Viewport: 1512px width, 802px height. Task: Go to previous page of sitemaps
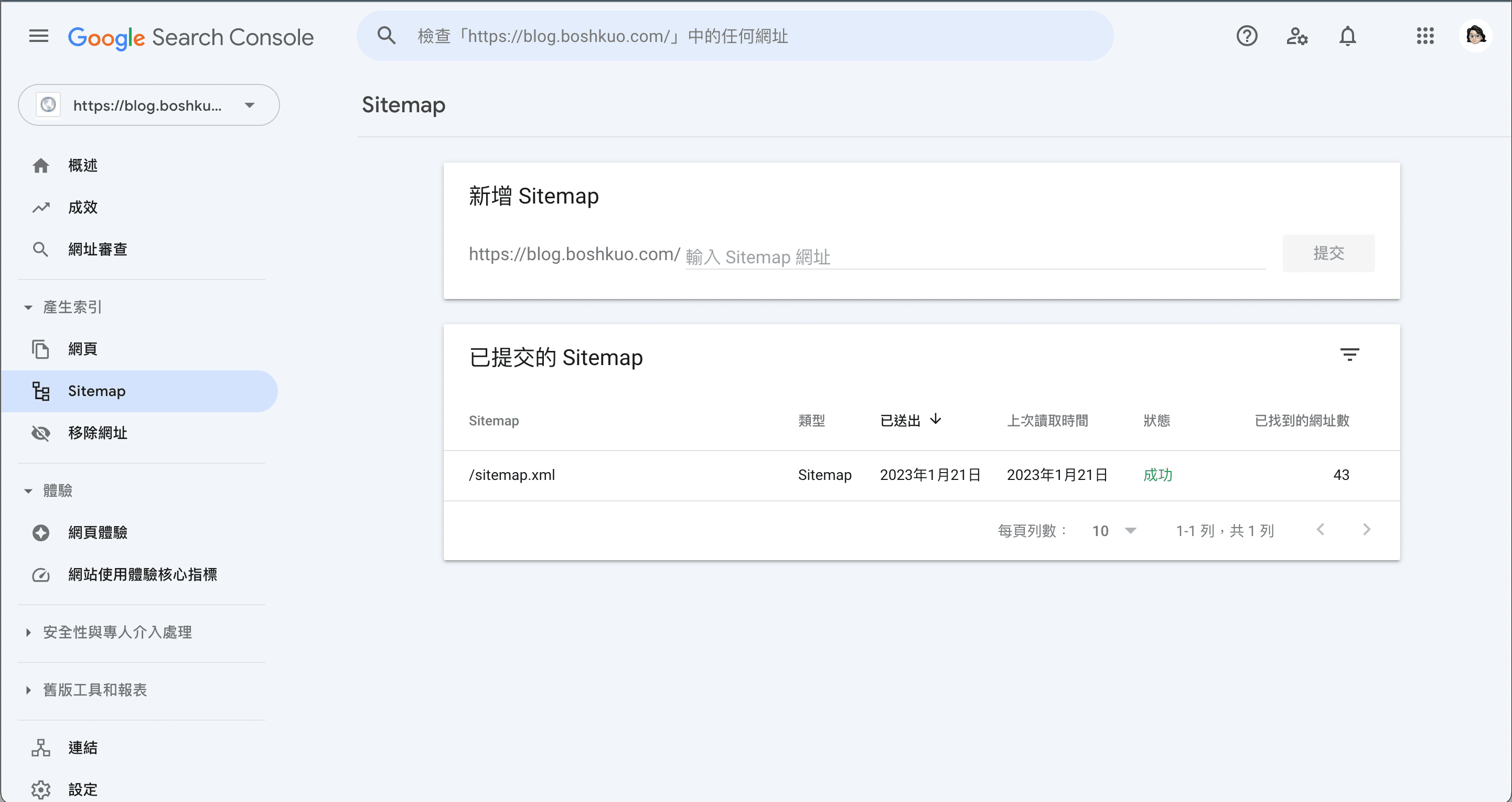pyautogui.click(x=1320, y=530)
